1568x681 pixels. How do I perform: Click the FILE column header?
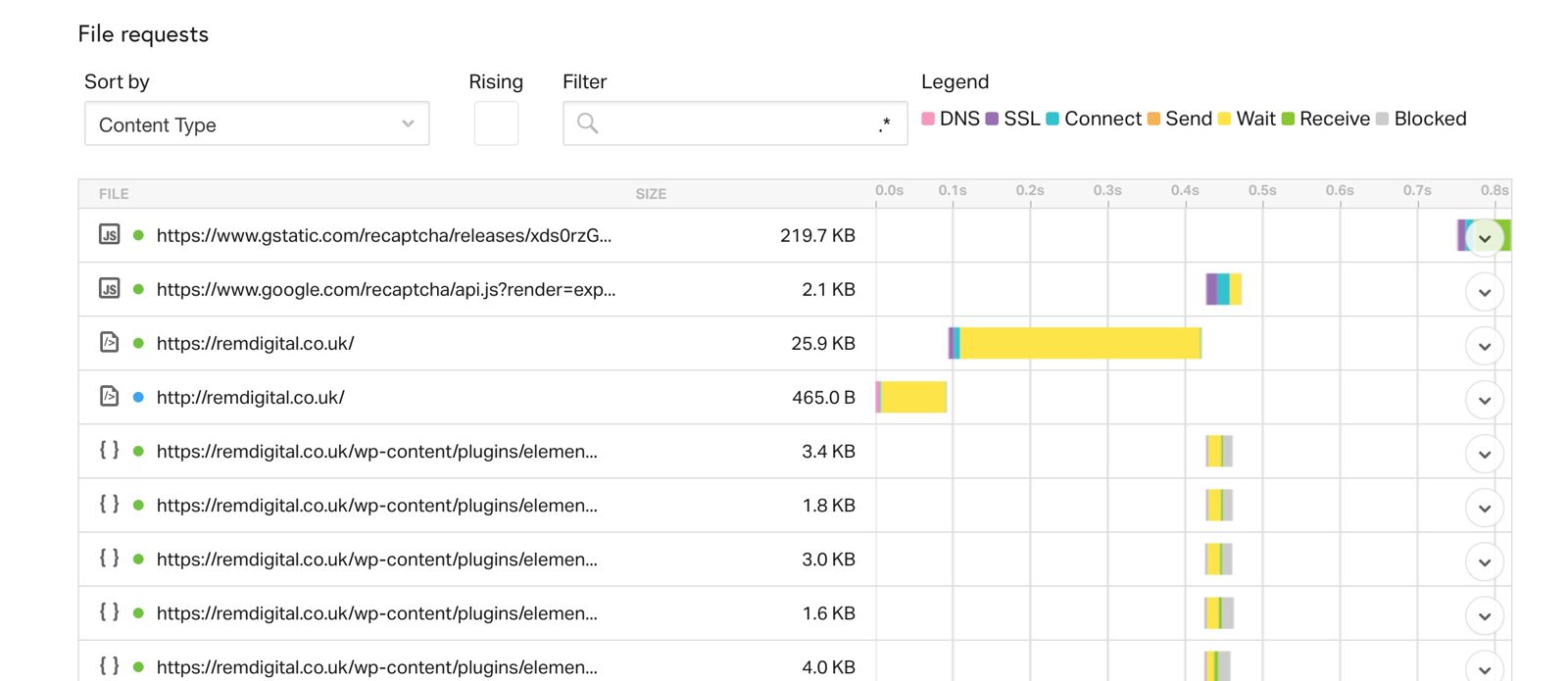[x=114, y=194]
